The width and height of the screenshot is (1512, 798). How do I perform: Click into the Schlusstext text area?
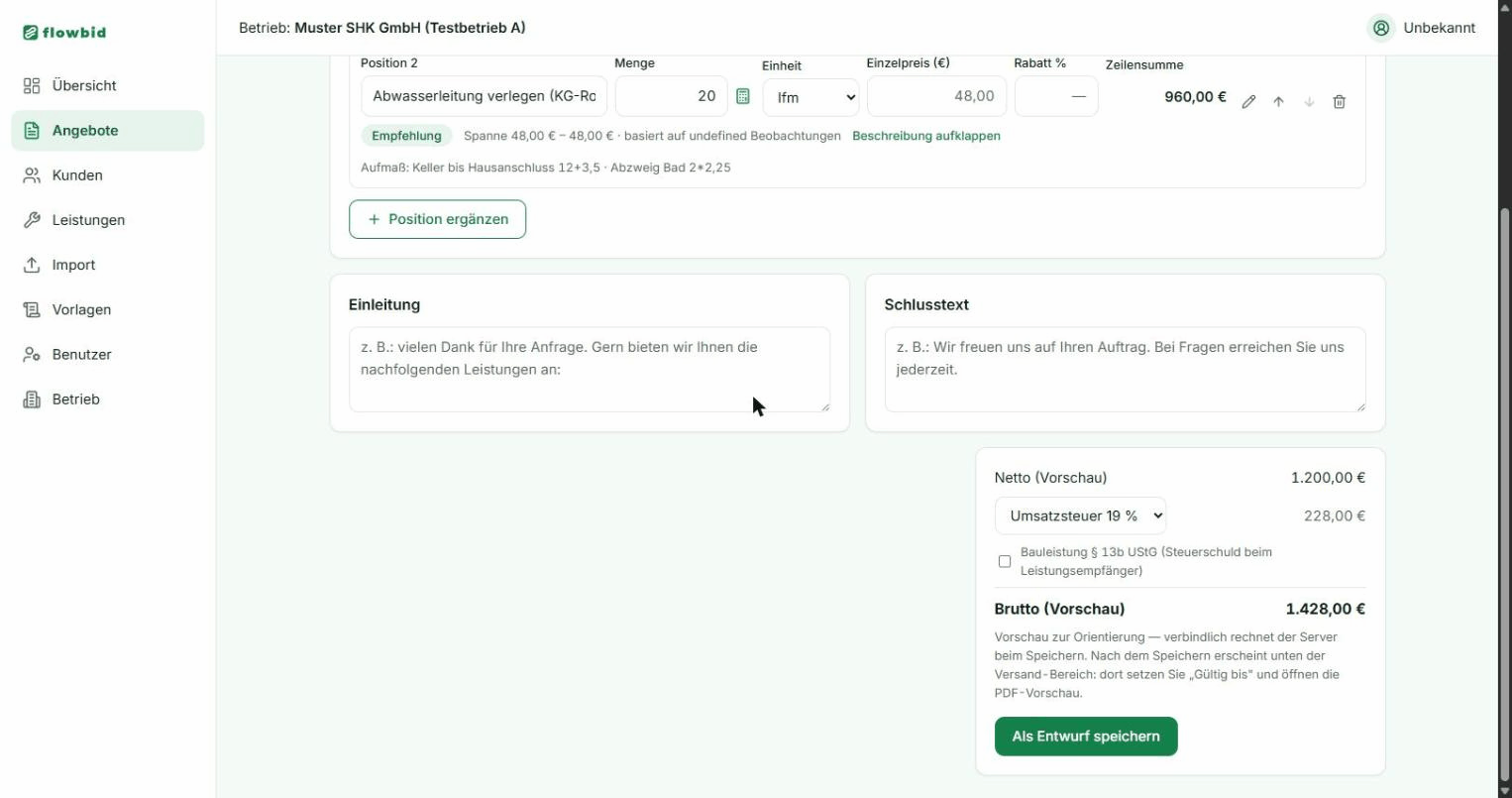[x=1125, y=370]
